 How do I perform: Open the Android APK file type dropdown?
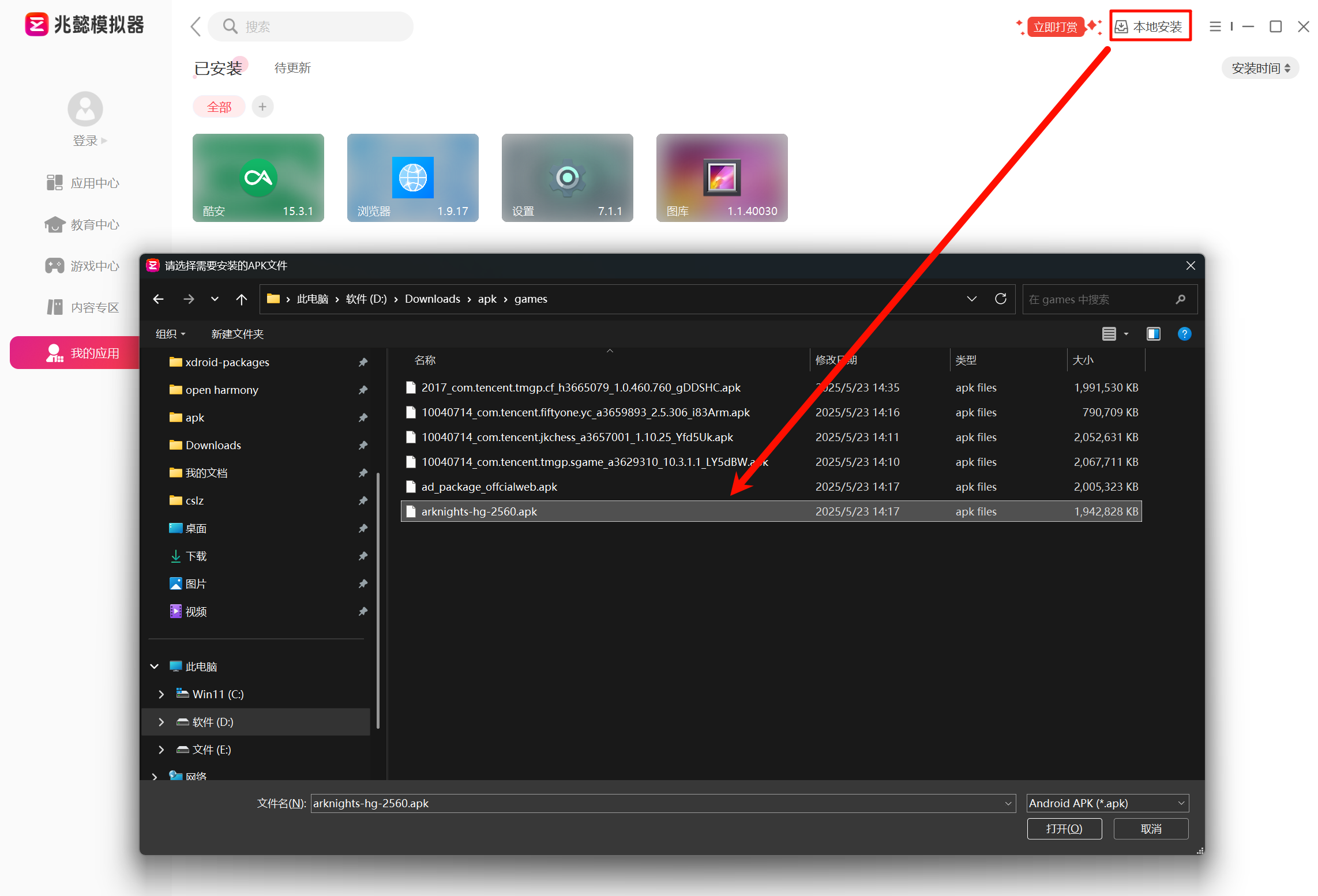click(1107, 803)
